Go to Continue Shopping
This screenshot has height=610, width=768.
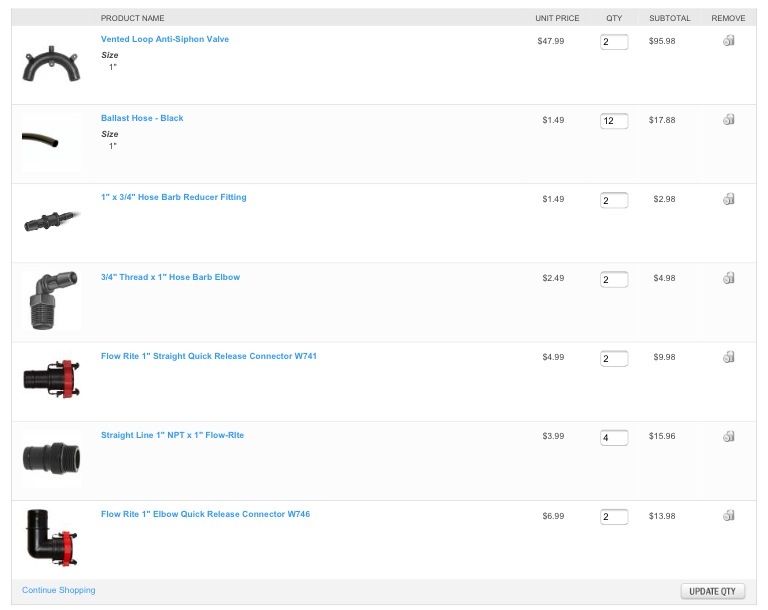[x=59, y=590]
